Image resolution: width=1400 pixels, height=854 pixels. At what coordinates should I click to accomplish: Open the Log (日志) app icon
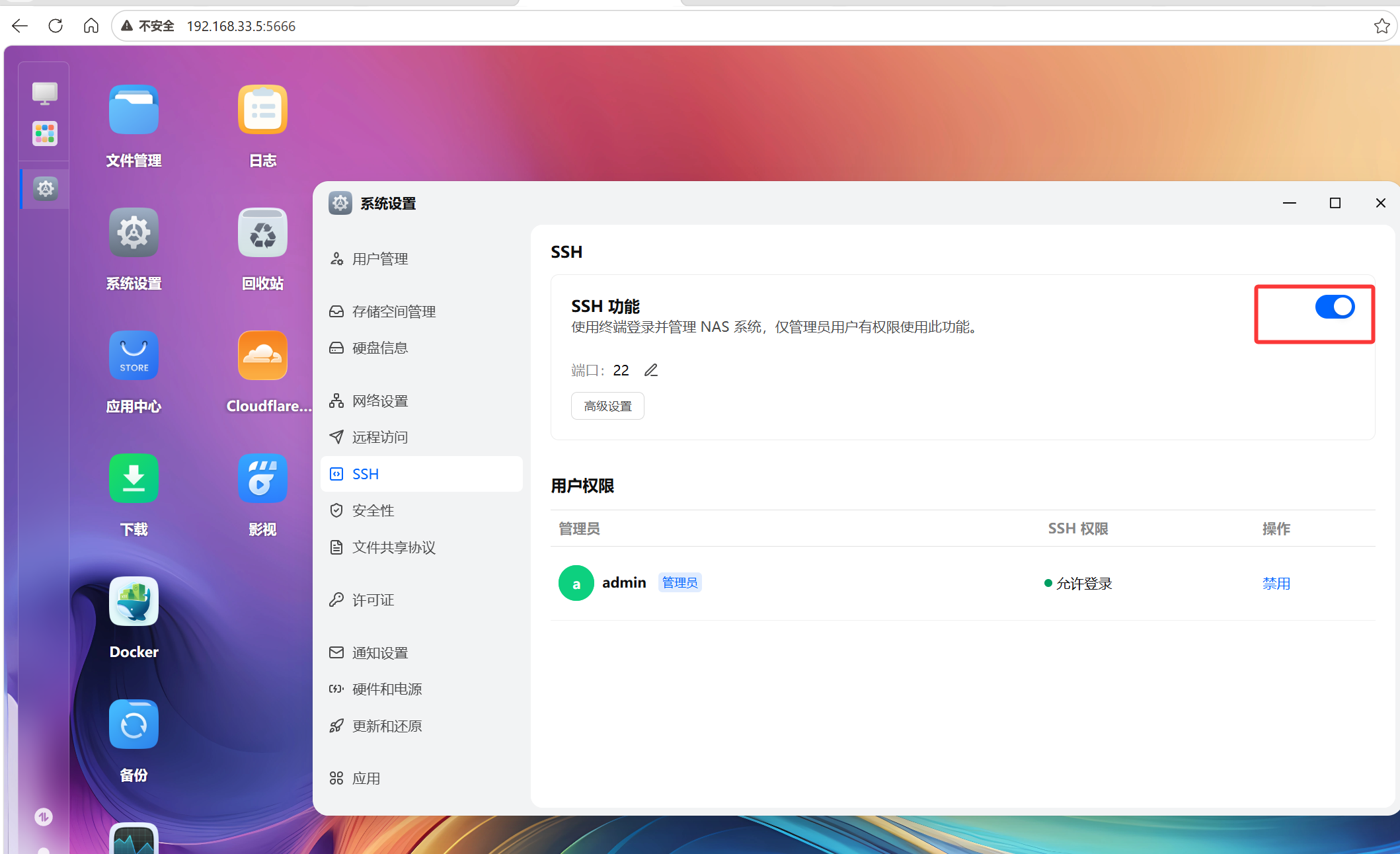[262, 110]
